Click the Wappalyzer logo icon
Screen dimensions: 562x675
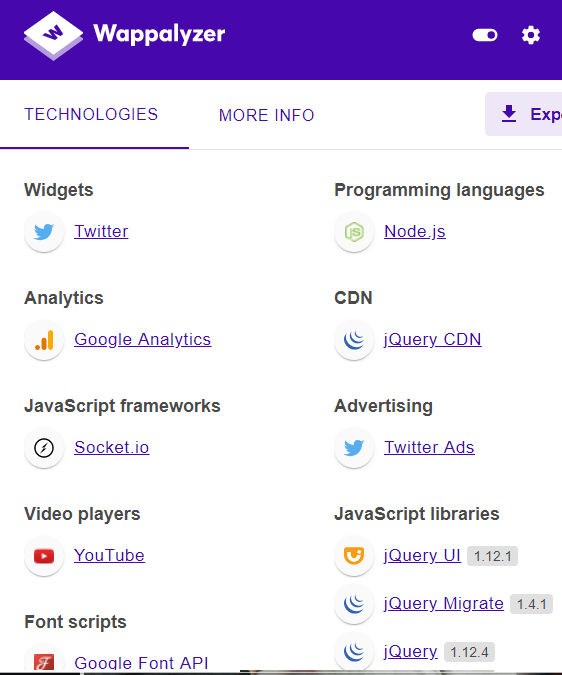tap(53, 35)
